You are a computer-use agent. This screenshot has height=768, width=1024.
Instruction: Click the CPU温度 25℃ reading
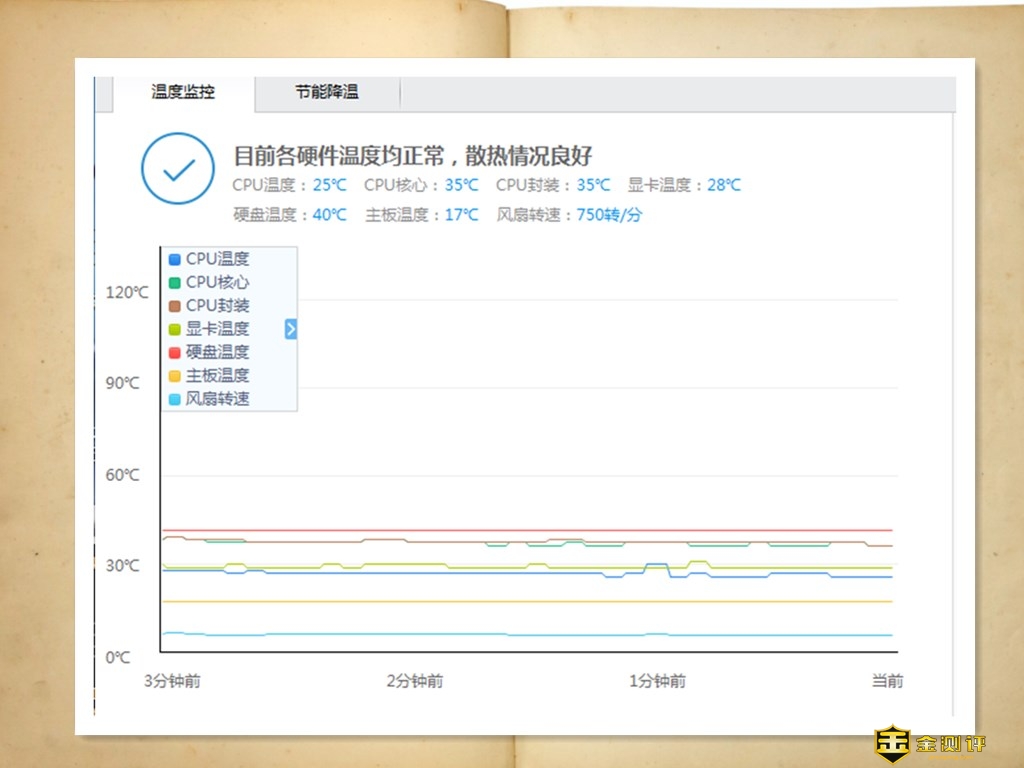click(x=329, y=185)
